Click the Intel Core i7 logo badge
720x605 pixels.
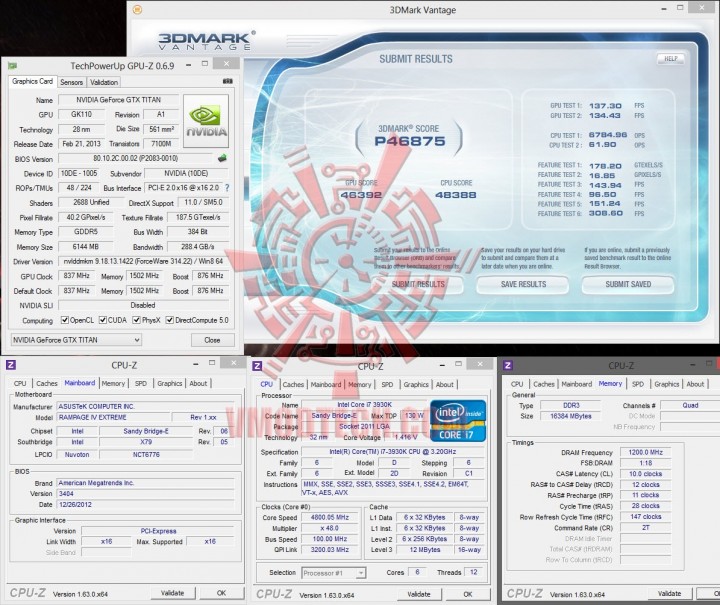[458, 421]
